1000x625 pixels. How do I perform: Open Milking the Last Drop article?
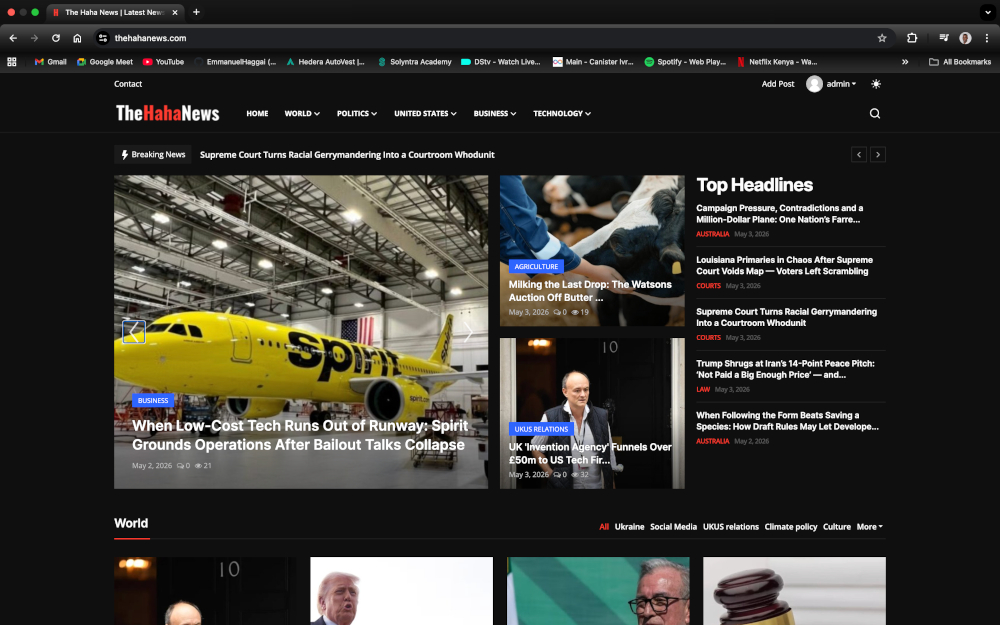coord(590,291)
